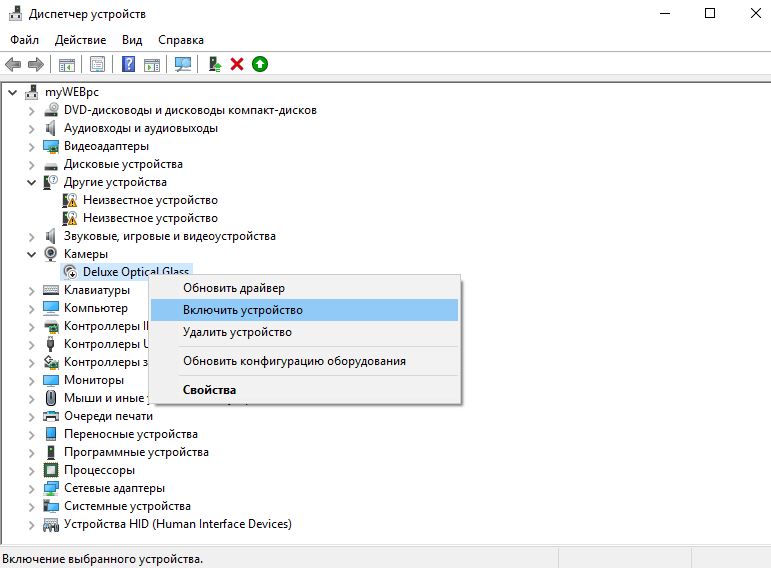Collapse the Камеры category
Viewport: 771px width, 568px height.
pyautogui.click(x=31, y=254)
